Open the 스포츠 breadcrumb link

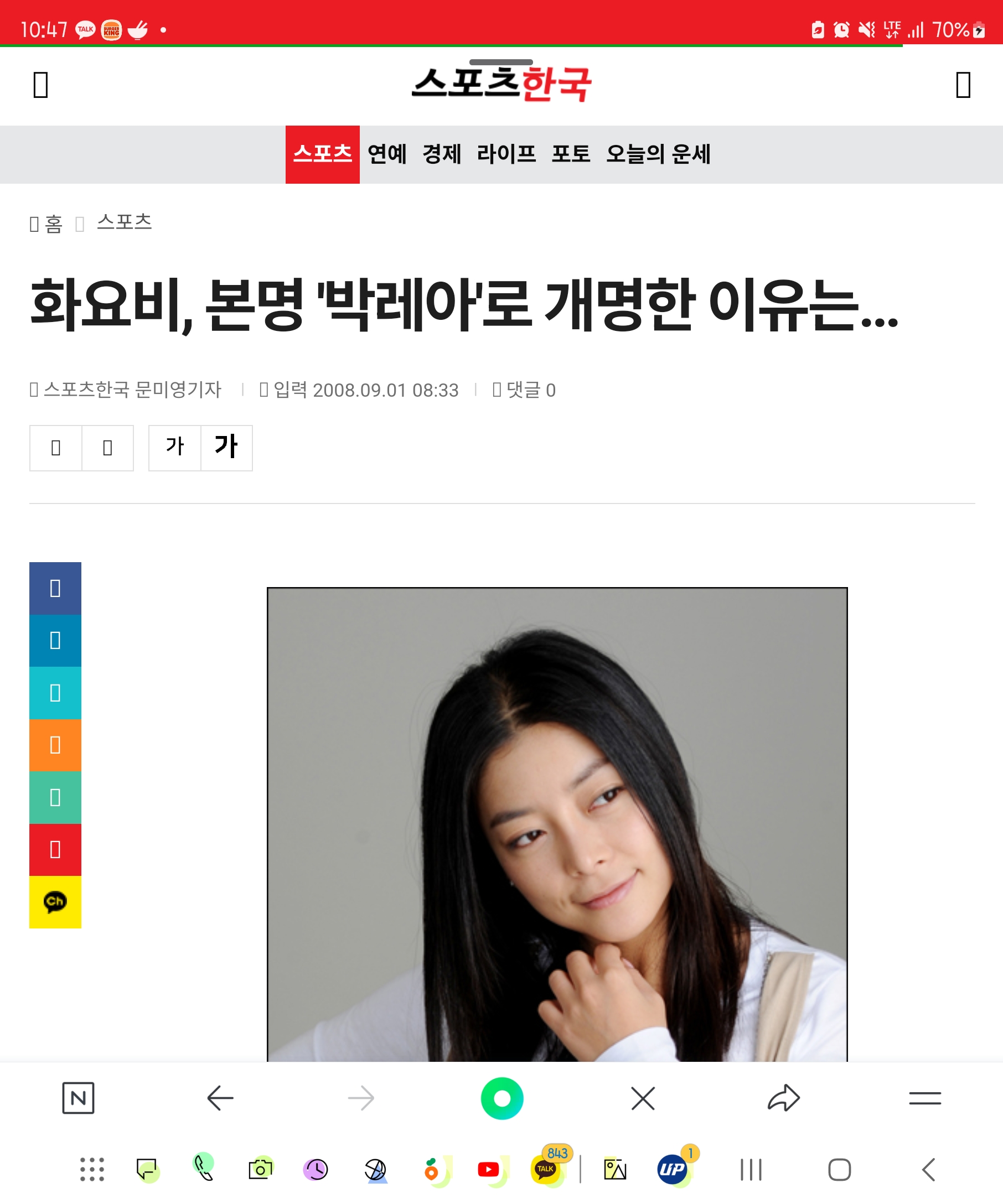coord(125,222)
